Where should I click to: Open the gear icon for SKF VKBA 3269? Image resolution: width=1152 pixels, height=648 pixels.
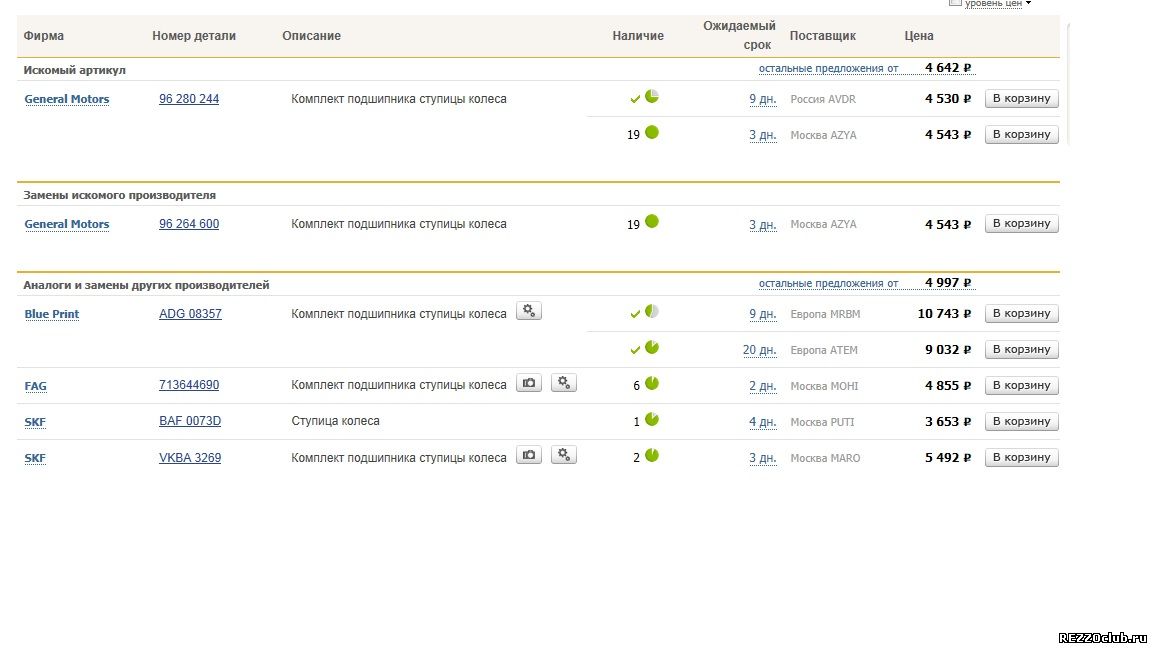coord(564,455)
